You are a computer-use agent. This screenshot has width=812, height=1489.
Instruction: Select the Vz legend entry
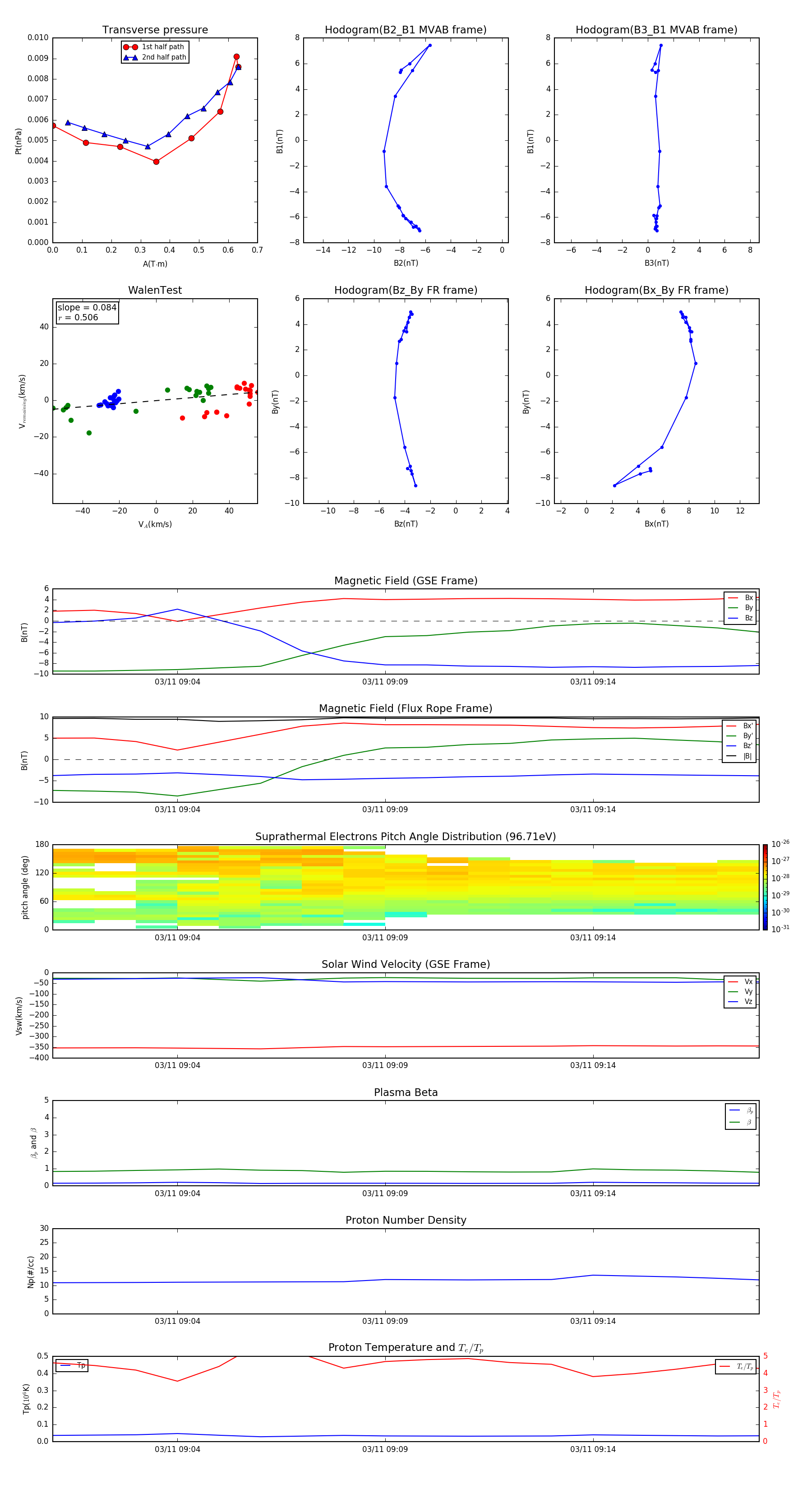point(740,1002)
